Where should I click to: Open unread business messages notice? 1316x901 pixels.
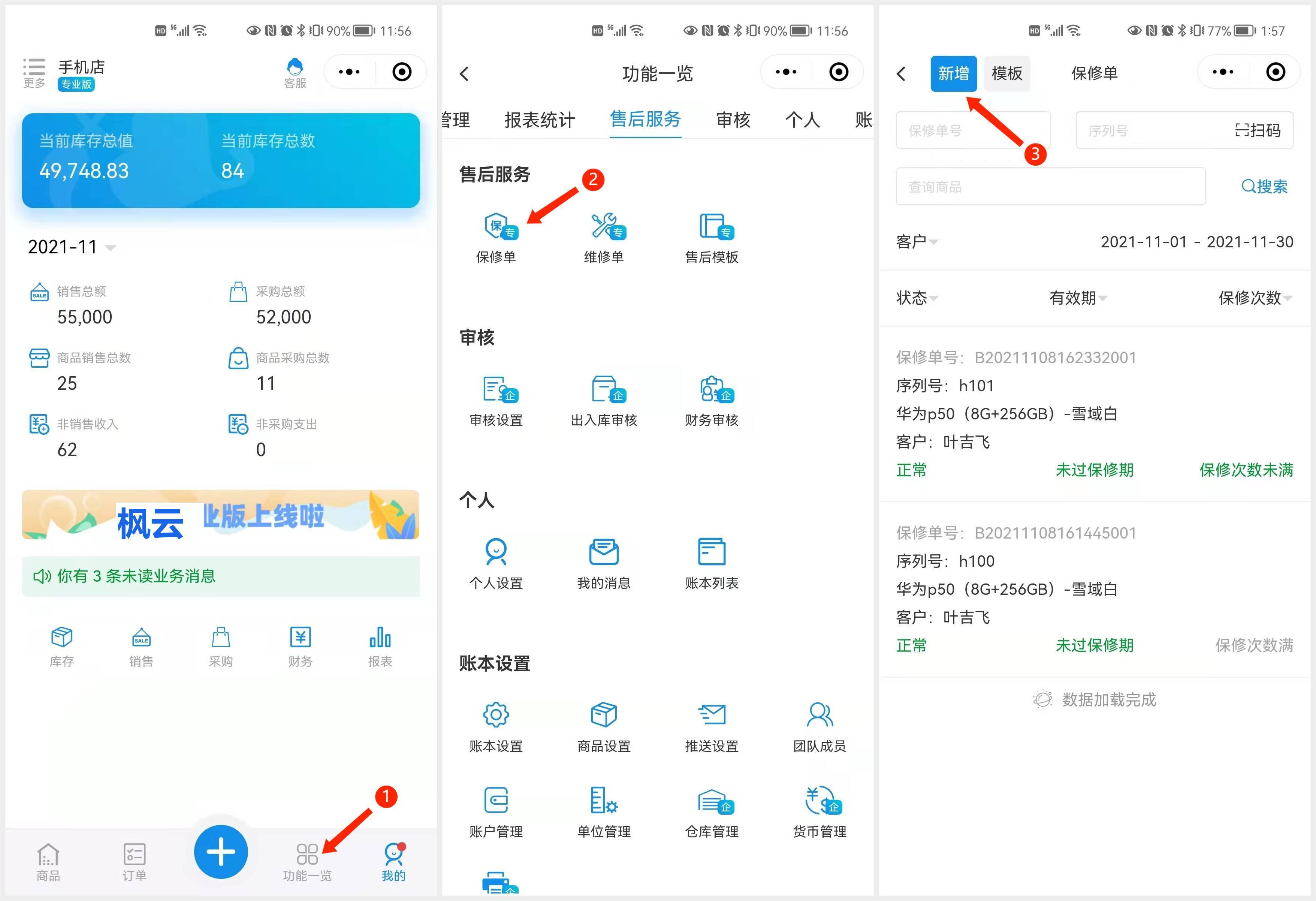(221, 576)
